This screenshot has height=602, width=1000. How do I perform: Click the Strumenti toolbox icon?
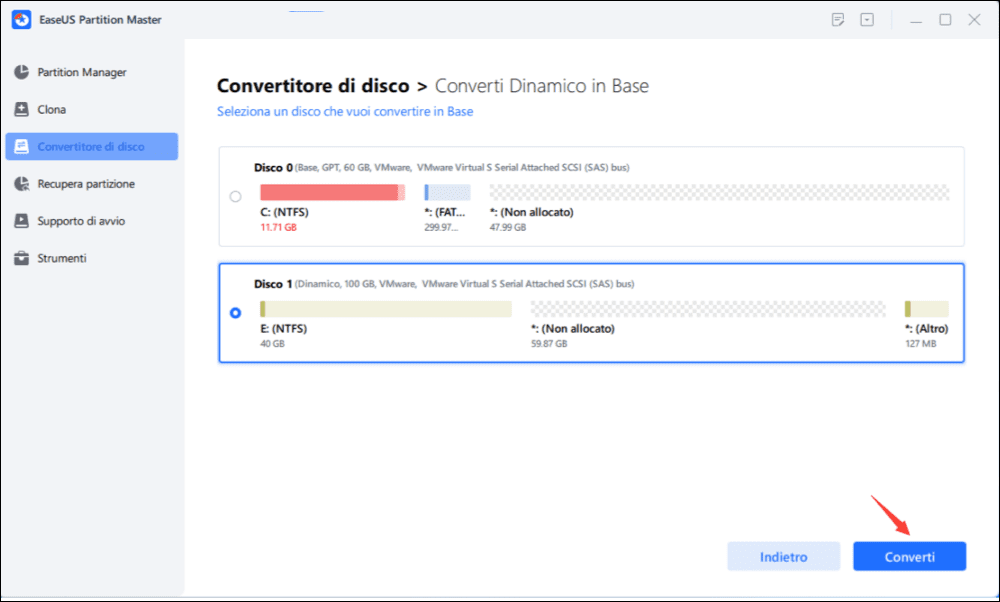(22, 258)
